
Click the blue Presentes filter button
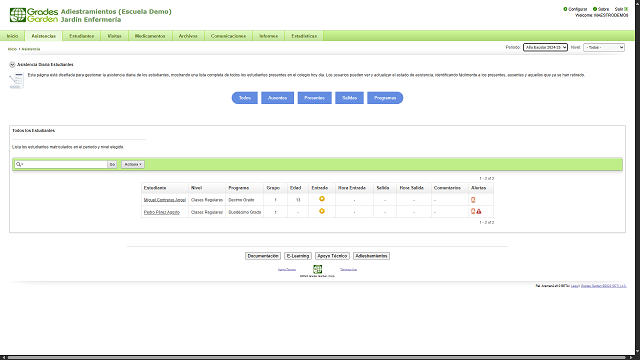314,98
